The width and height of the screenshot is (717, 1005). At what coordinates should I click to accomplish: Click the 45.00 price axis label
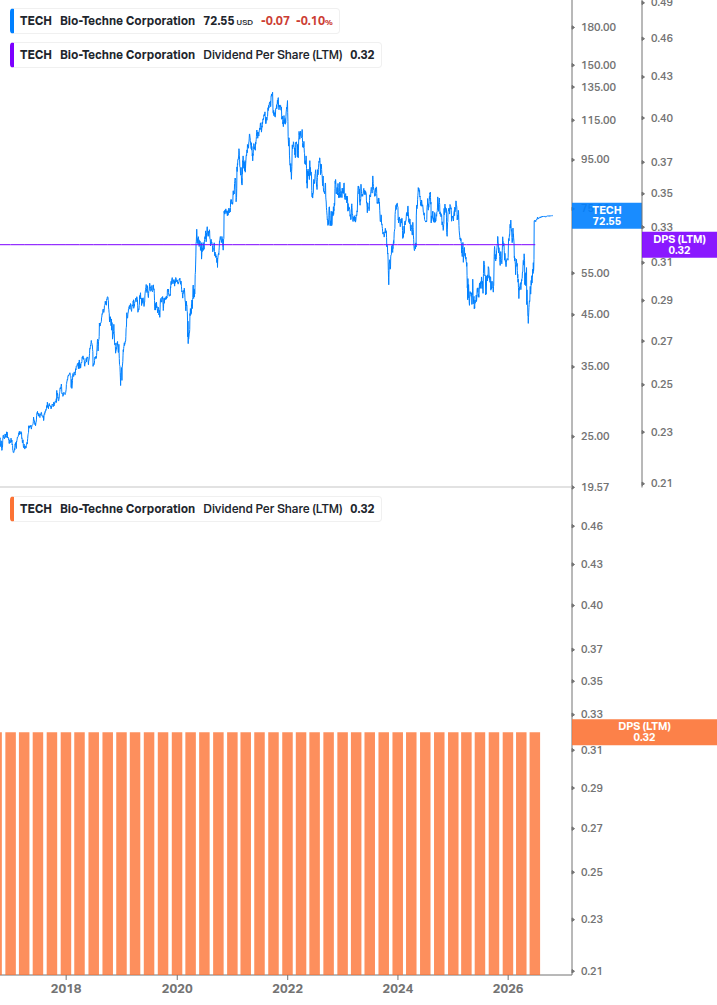click(x=595, y=315)
